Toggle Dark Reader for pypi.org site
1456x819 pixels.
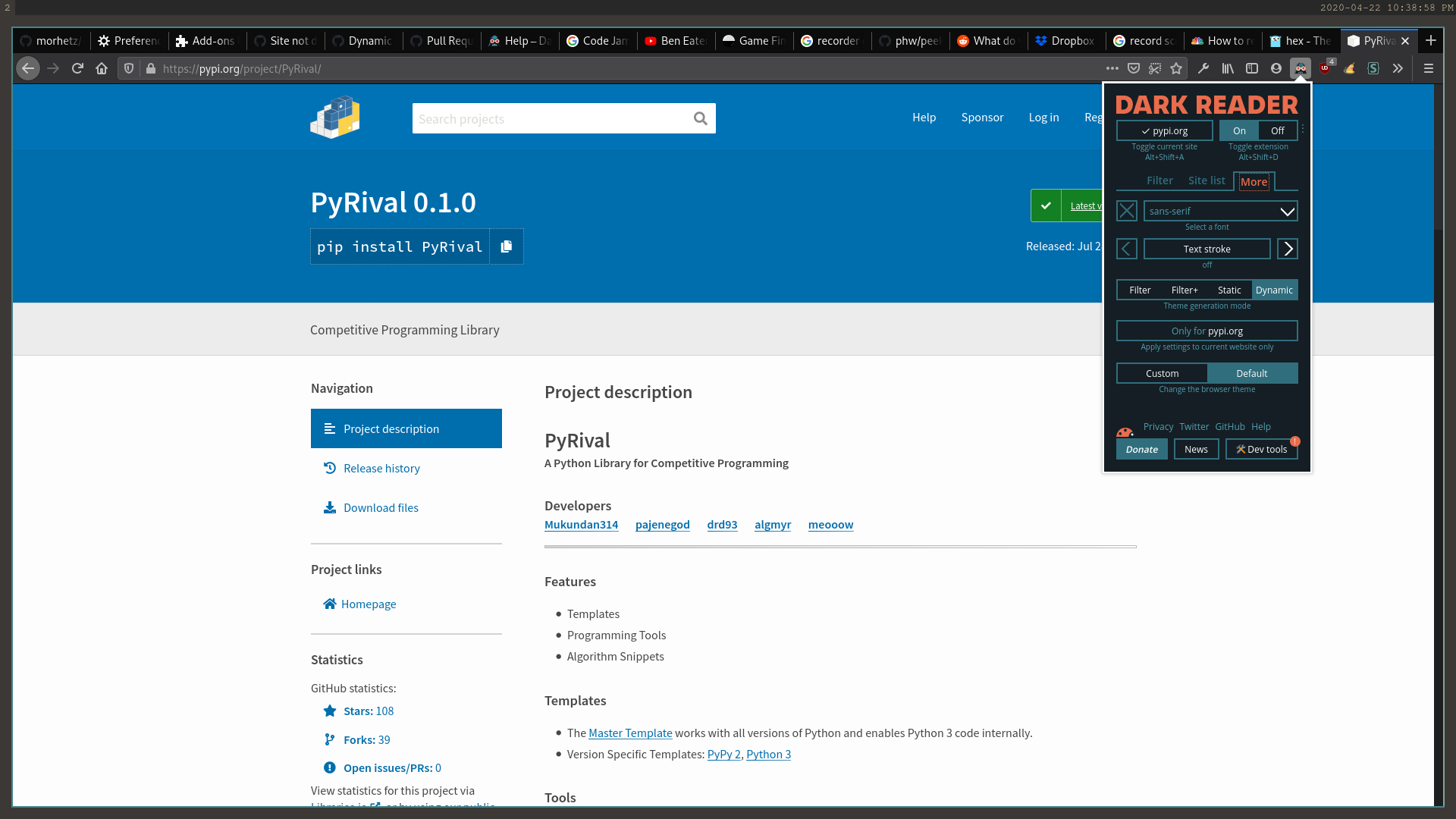tap(1164, 130)
